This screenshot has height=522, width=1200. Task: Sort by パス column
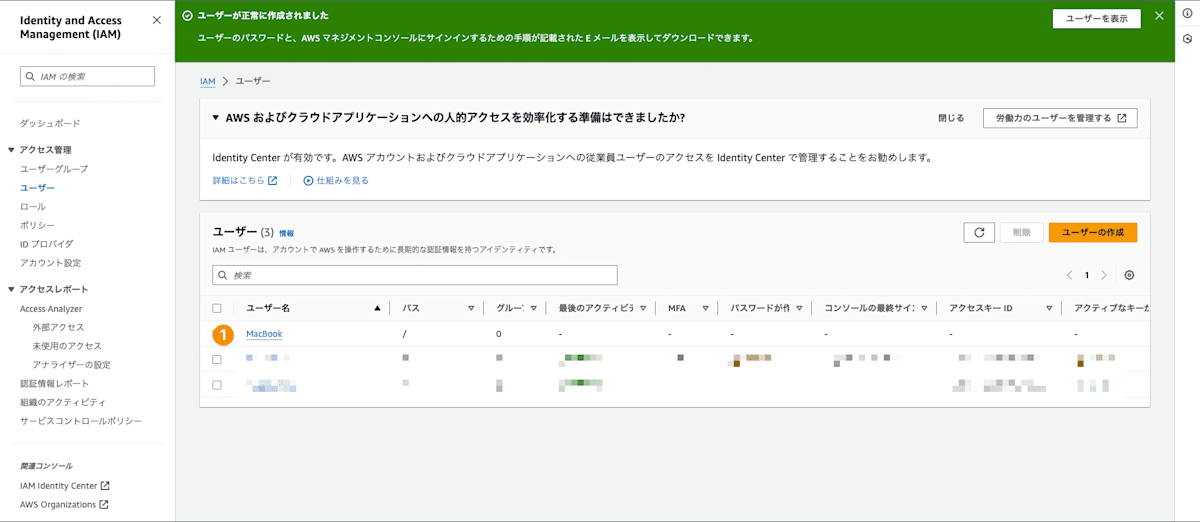tap(471, 308)
